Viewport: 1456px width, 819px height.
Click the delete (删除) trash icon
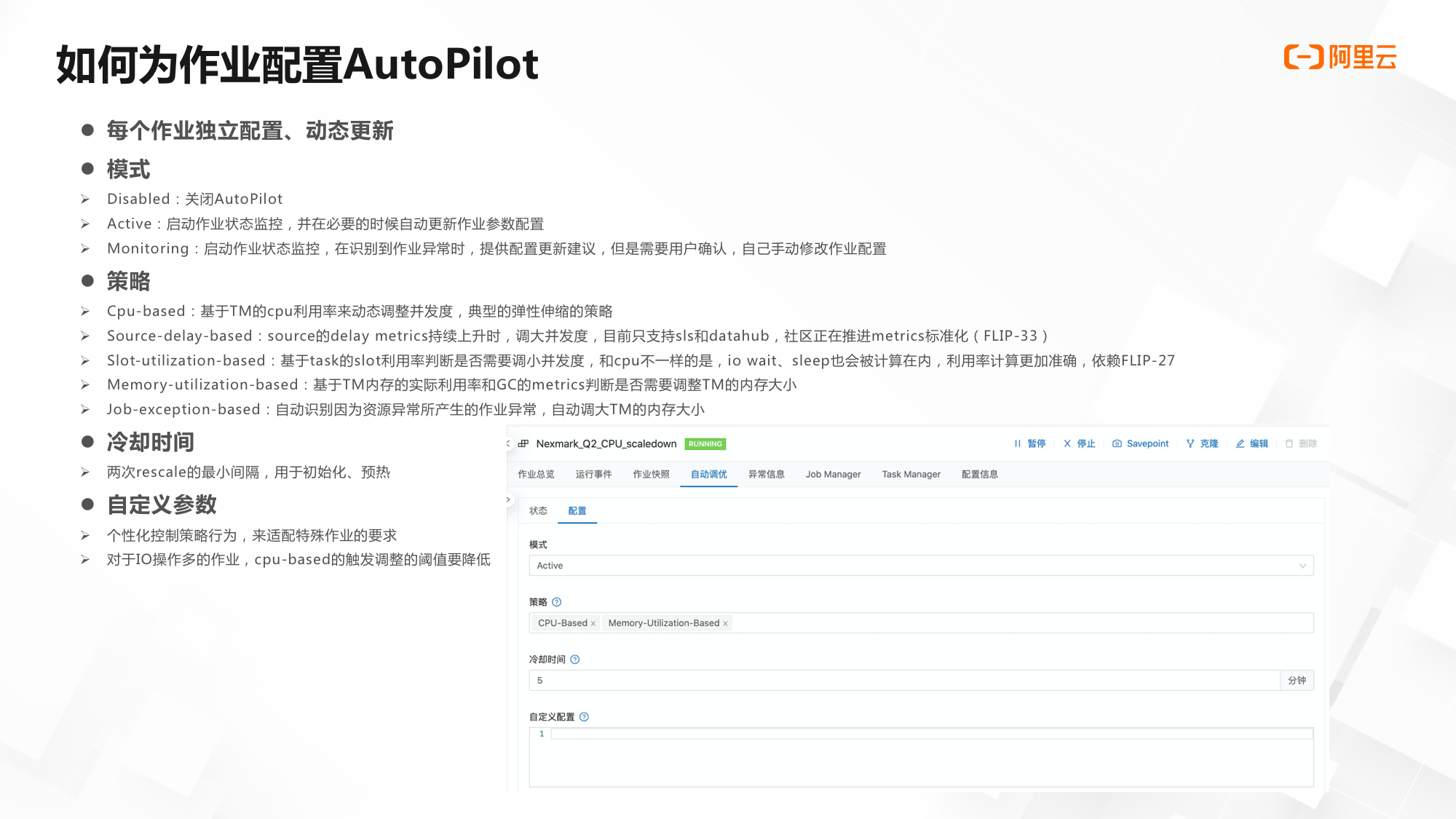(1289, 443)
